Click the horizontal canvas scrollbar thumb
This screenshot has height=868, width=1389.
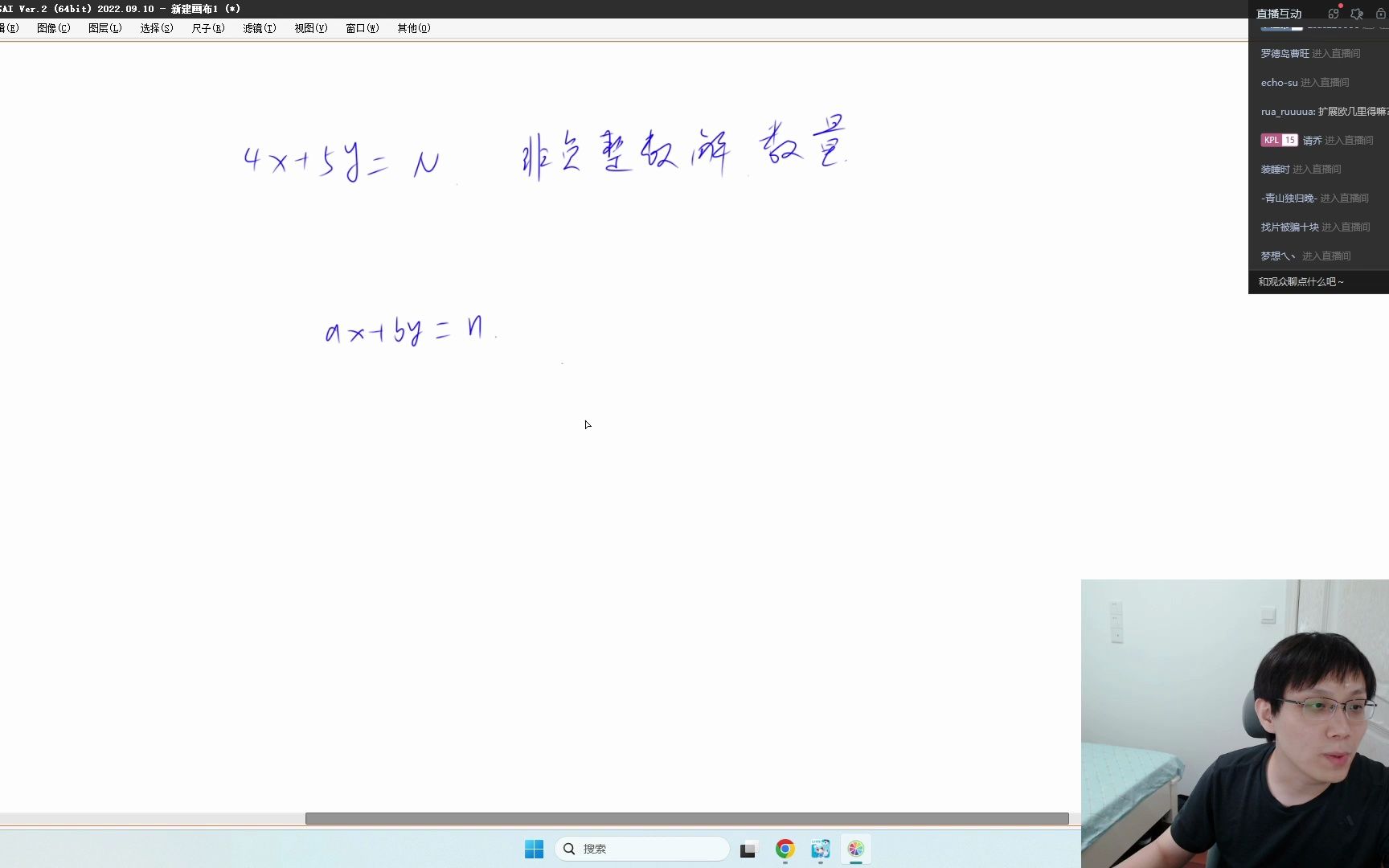(687, 818)
